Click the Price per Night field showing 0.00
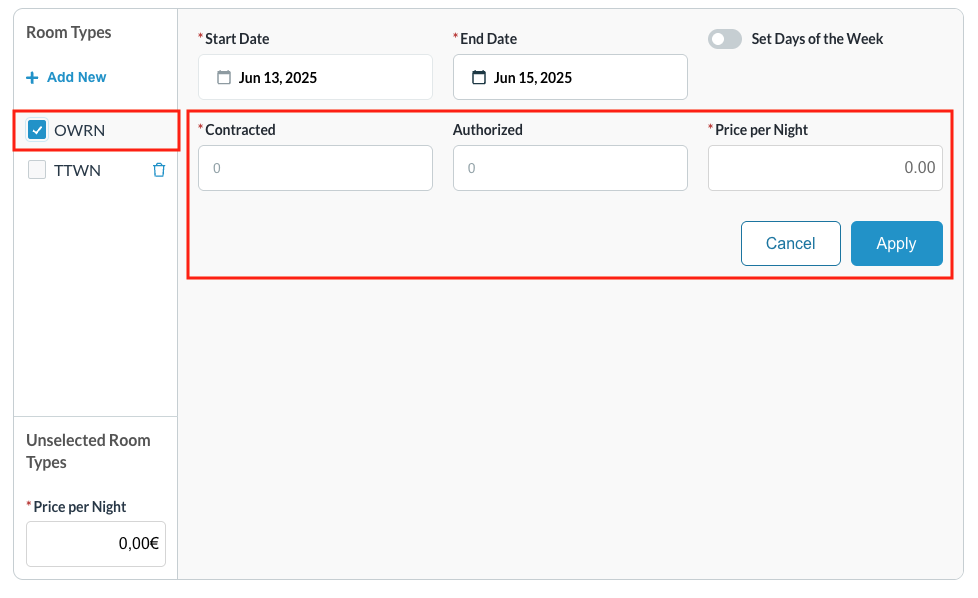This screenshot has height=598, width=978. coord(825,168)
